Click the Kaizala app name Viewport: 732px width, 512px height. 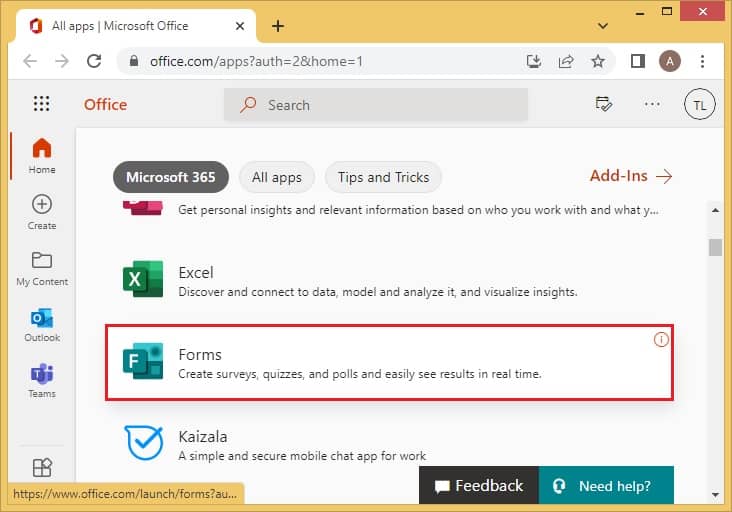203,437
